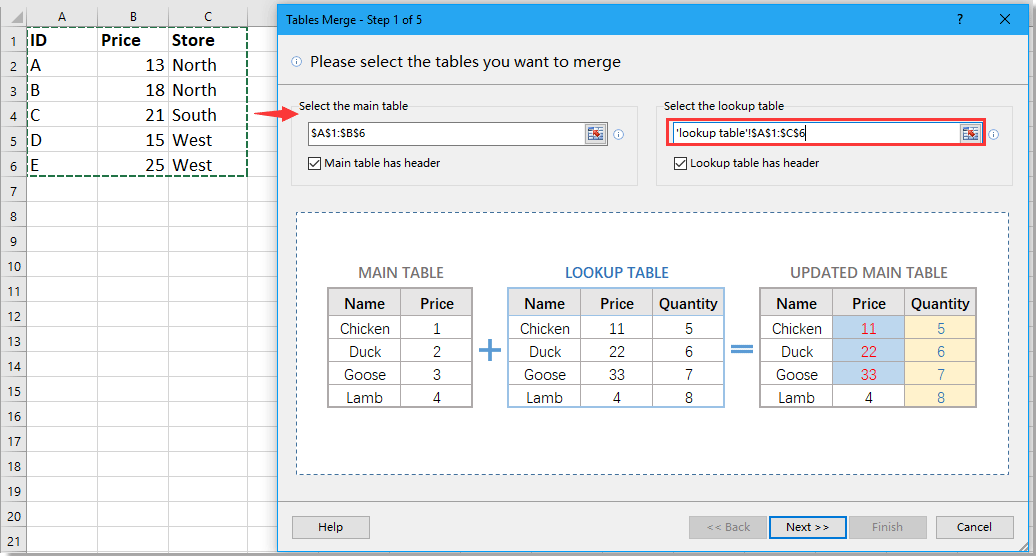
Task: Uncheck 'Main table has header'
Action: 316,163
